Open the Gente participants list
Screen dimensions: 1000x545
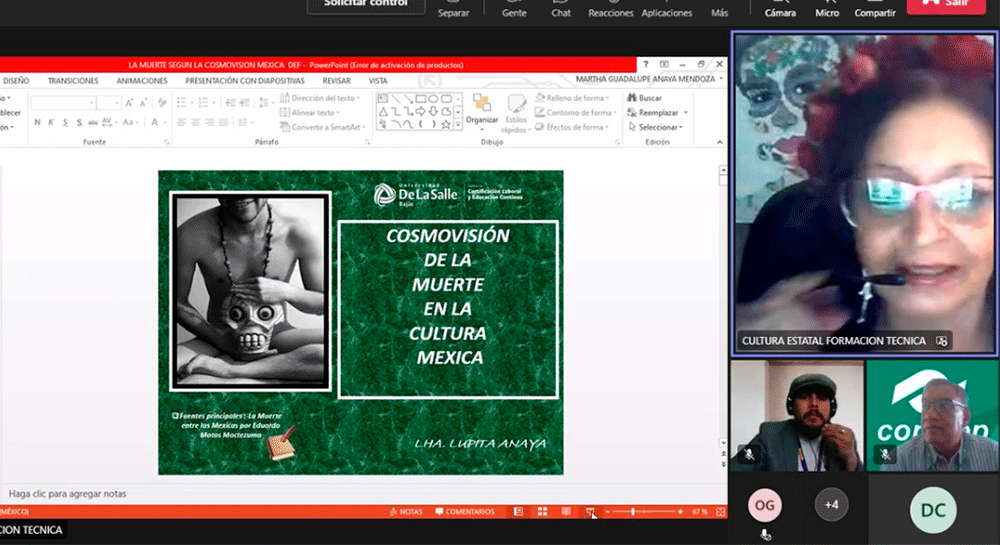(x=514, y=8)
